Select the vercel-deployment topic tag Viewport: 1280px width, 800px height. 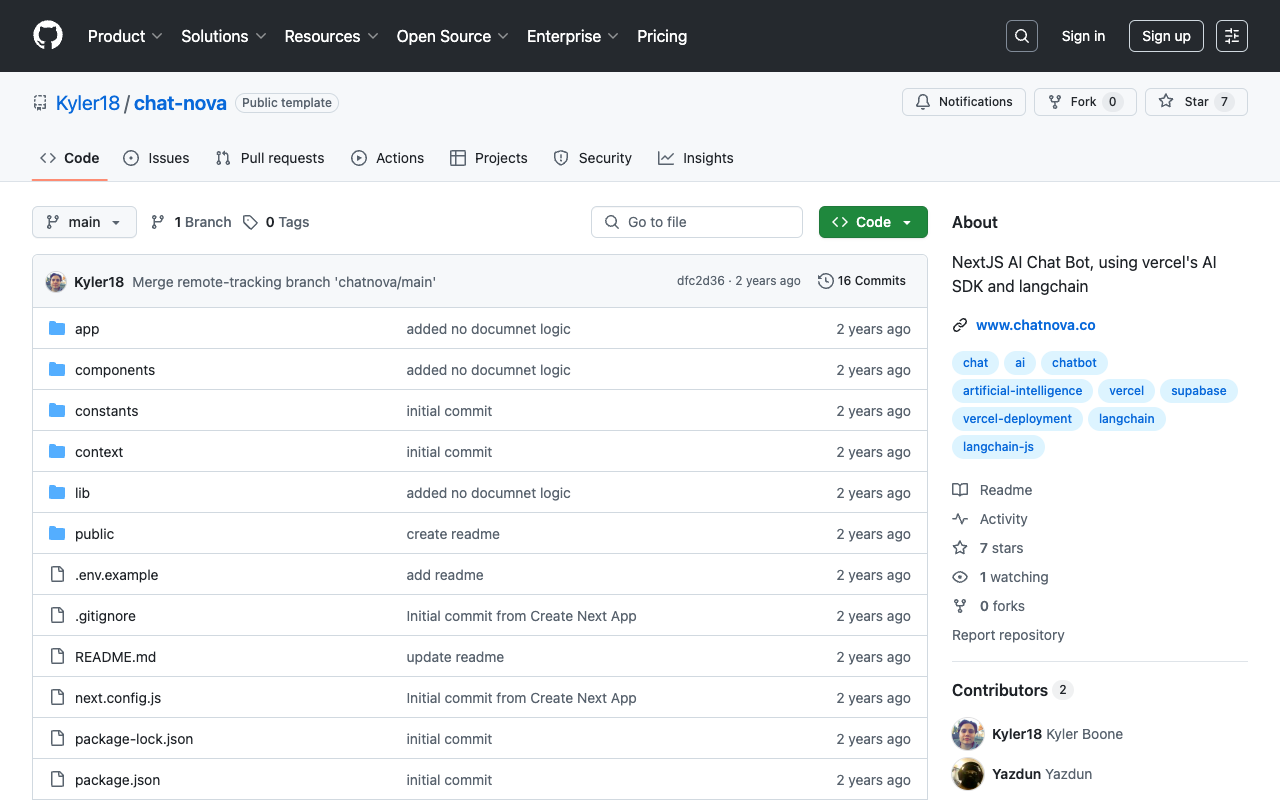pyautogui.click(x=1017, y=419)
